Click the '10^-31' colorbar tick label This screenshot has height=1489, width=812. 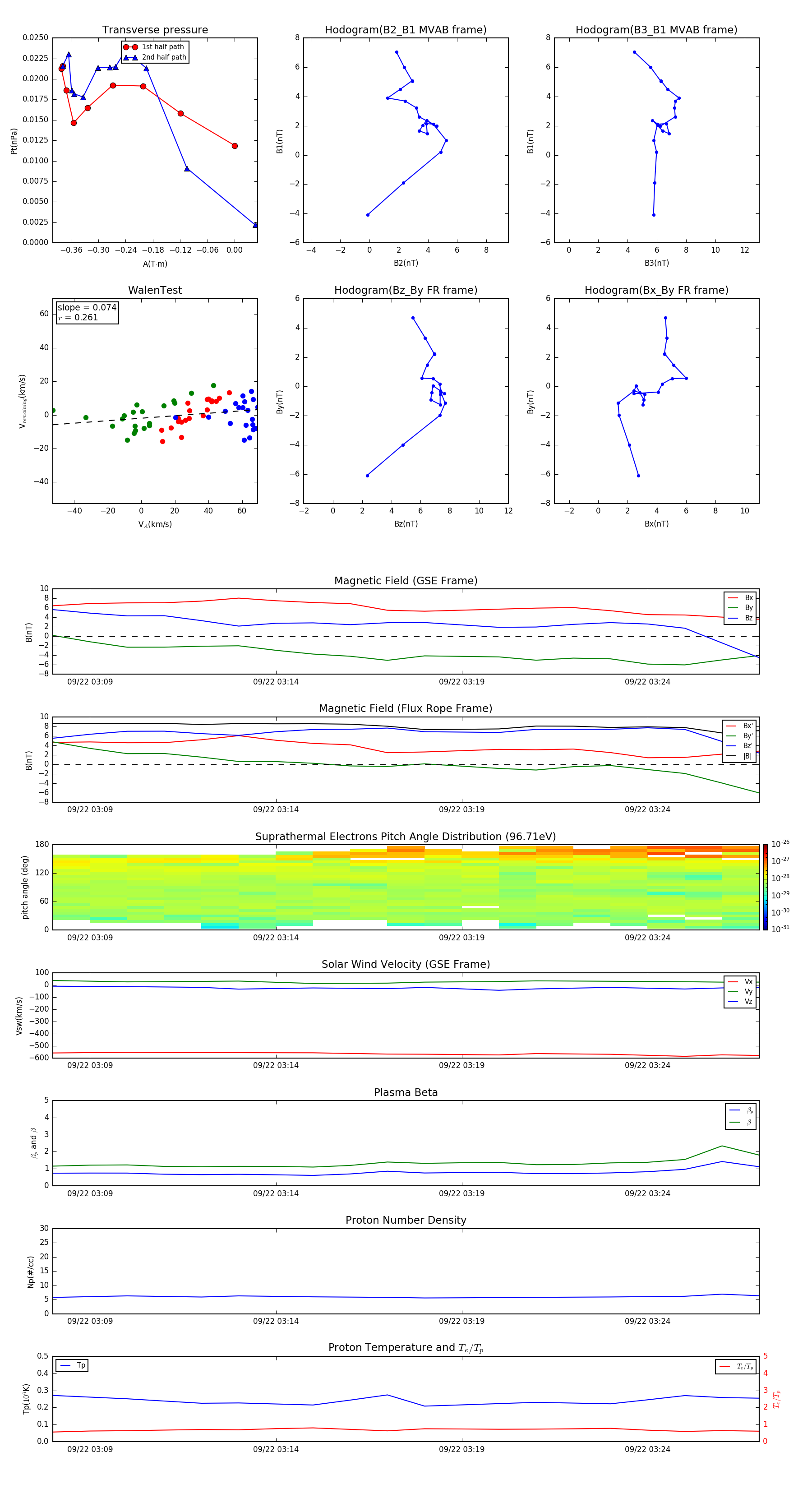pos(780,929)
